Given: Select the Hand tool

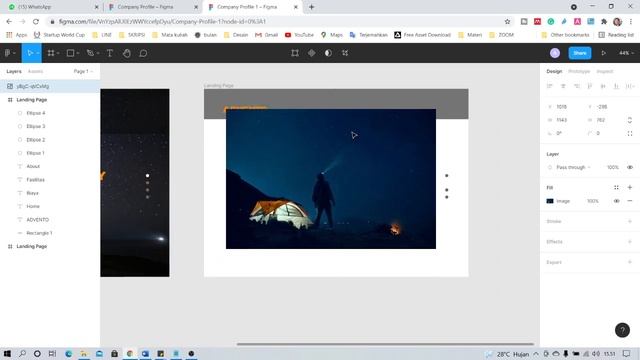Looking at the screenshot, I should (x=127, y=53).
